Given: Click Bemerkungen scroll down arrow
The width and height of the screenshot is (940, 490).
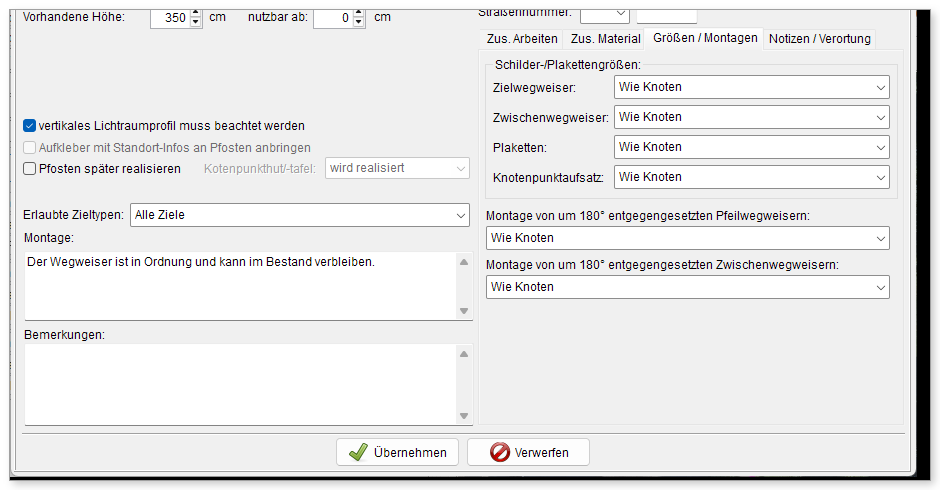Looking at the screenshot, I should (464, 416).
